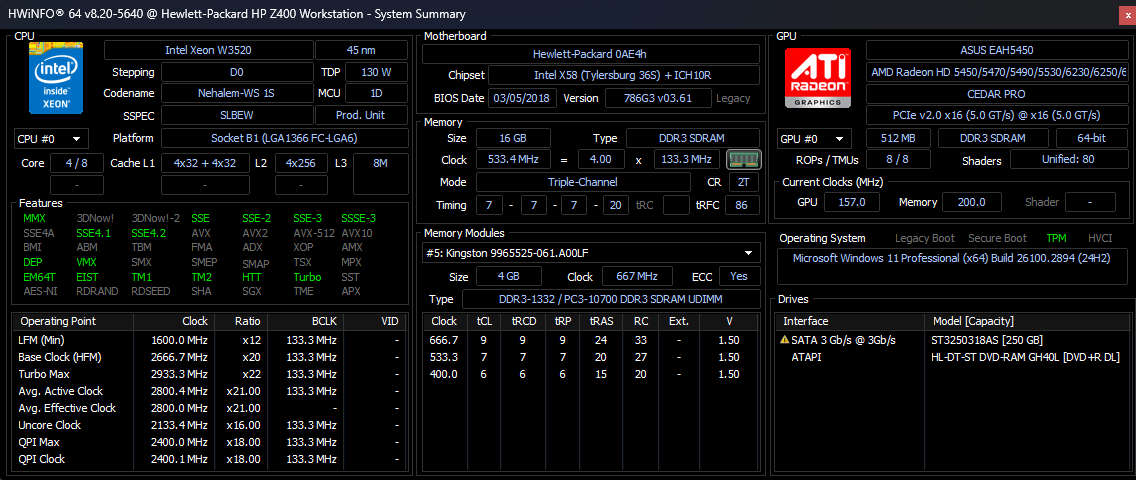Click the ATI Radeon Graphics logo
1136x480 pixels.
coord(817,79)
